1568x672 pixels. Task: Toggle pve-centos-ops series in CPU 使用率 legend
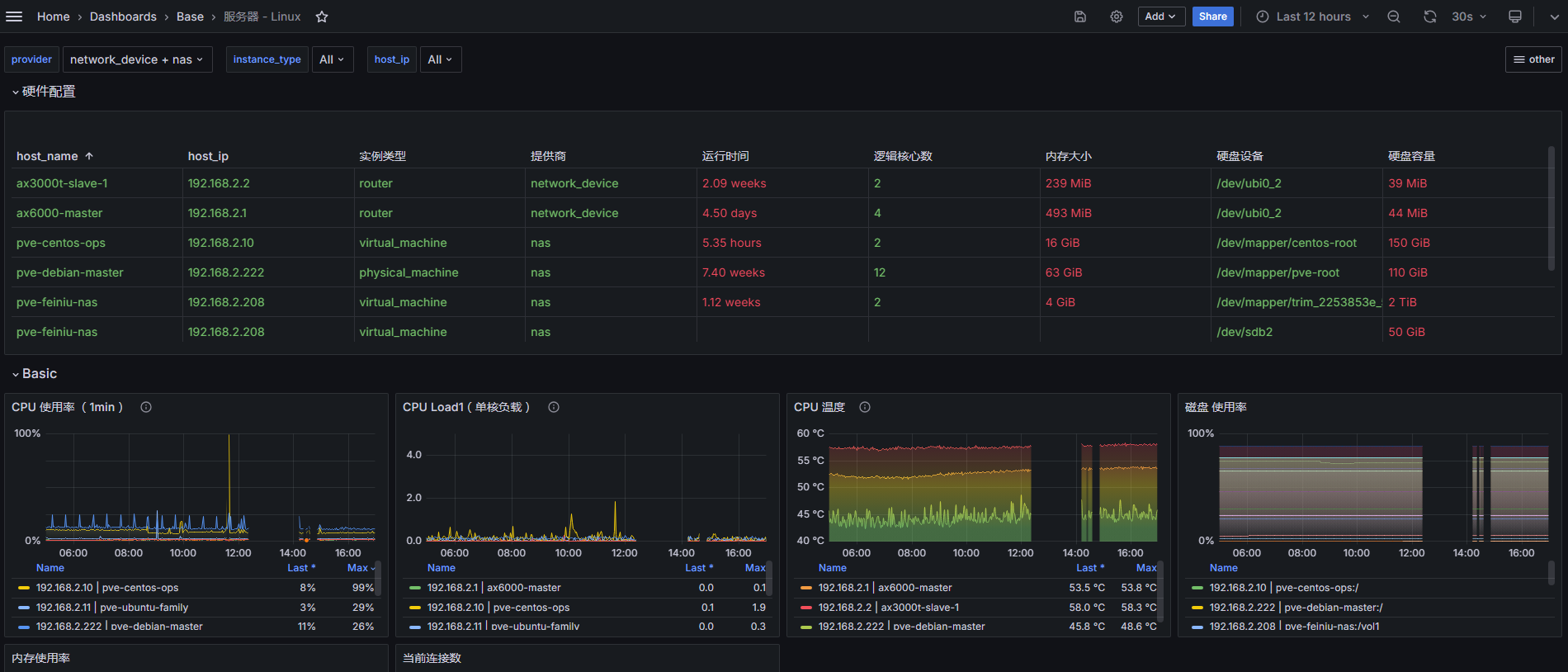[x=107, y=588]
